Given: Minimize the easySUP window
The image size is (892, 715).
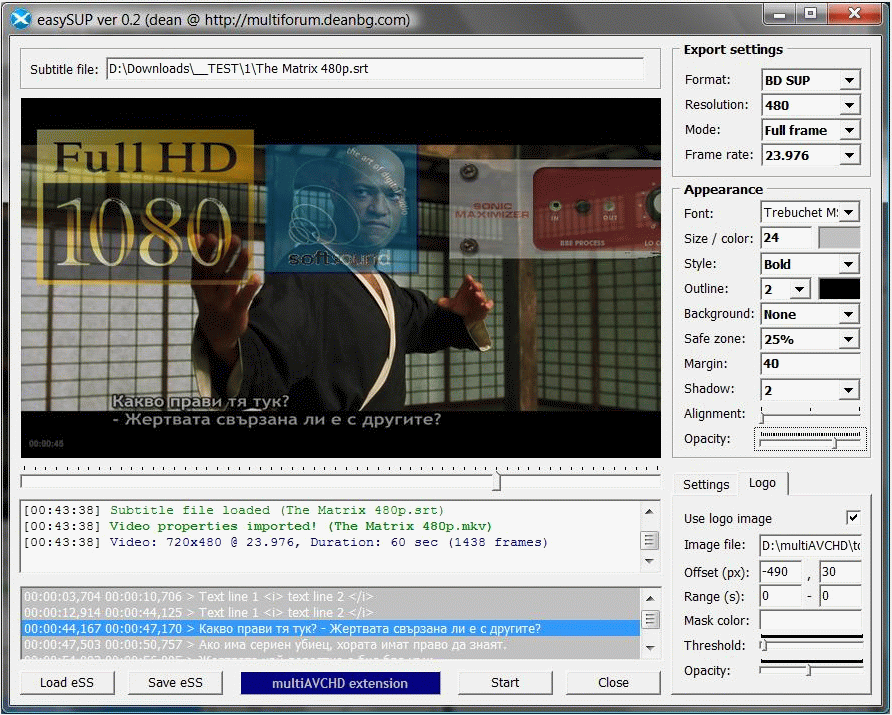Looking at the screenshot, I should point(780,14).
